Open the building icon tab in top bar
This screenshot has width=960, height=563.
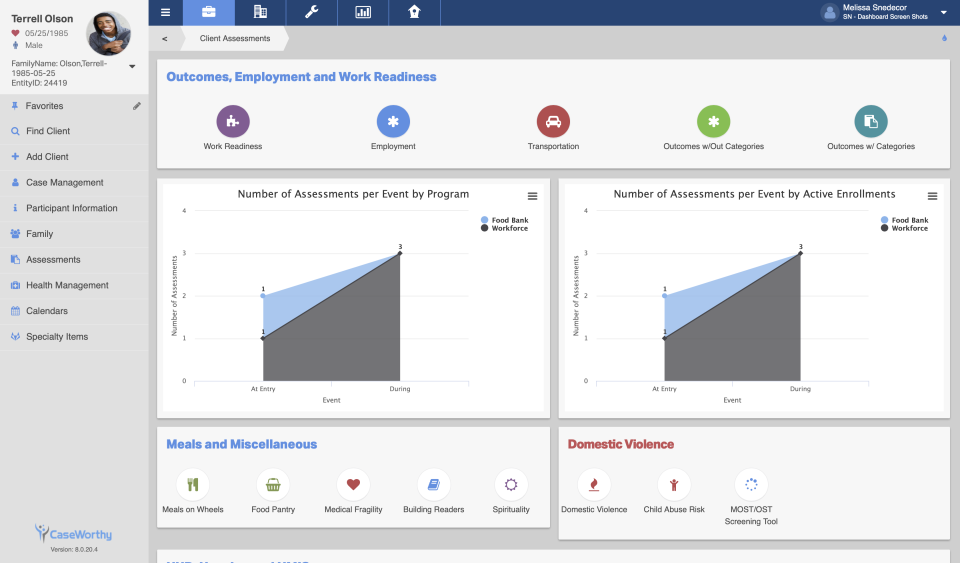260,12
